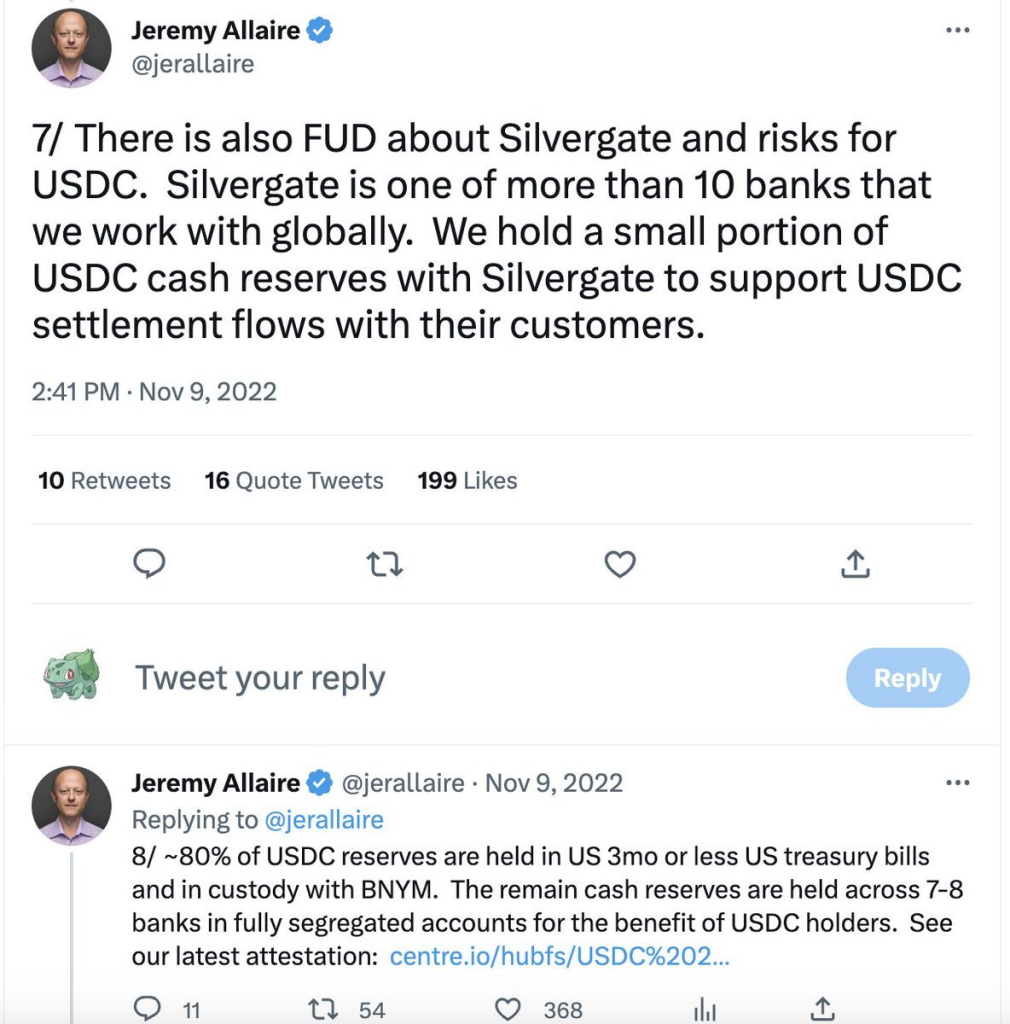This screenshot has height=1024, width=1010.
Task: Open the 2:41 PM Nov 9, 2022 timestamp
Action: 154,392
